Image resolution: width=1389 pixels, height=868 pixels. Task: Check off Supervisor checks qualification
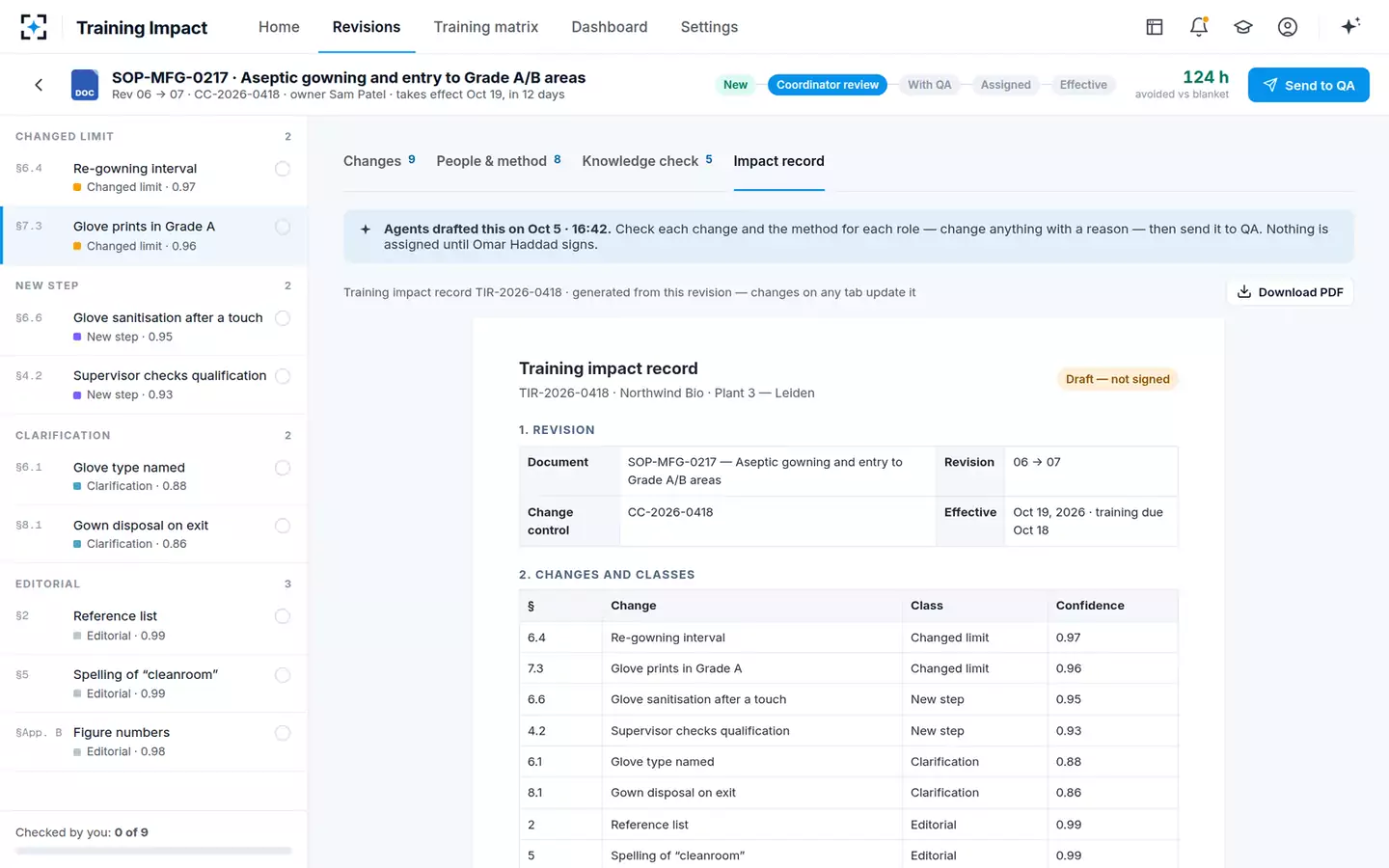pos(283,376)
